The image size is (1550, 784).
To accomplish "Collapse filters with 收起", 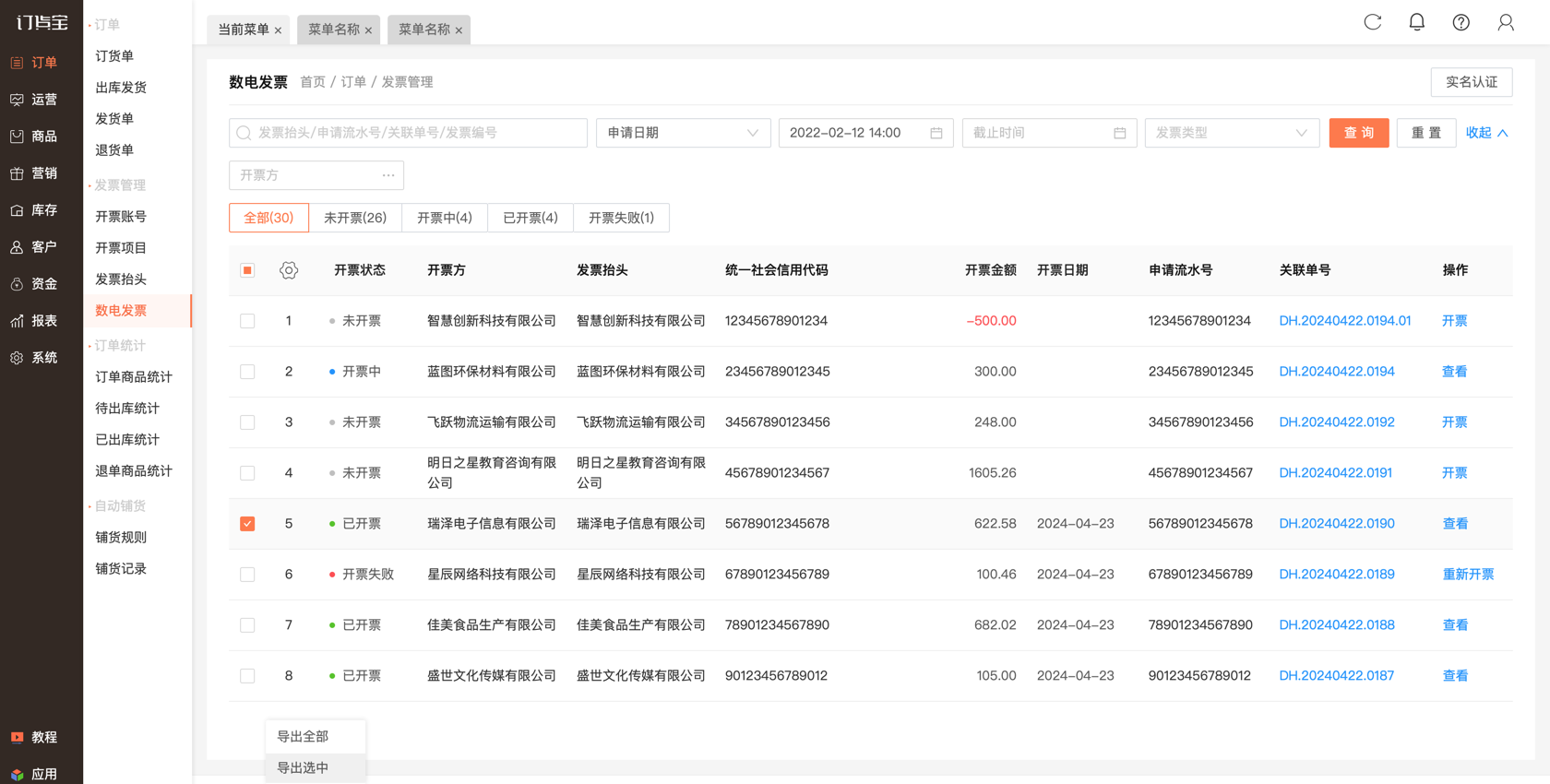I will 1487,133.
